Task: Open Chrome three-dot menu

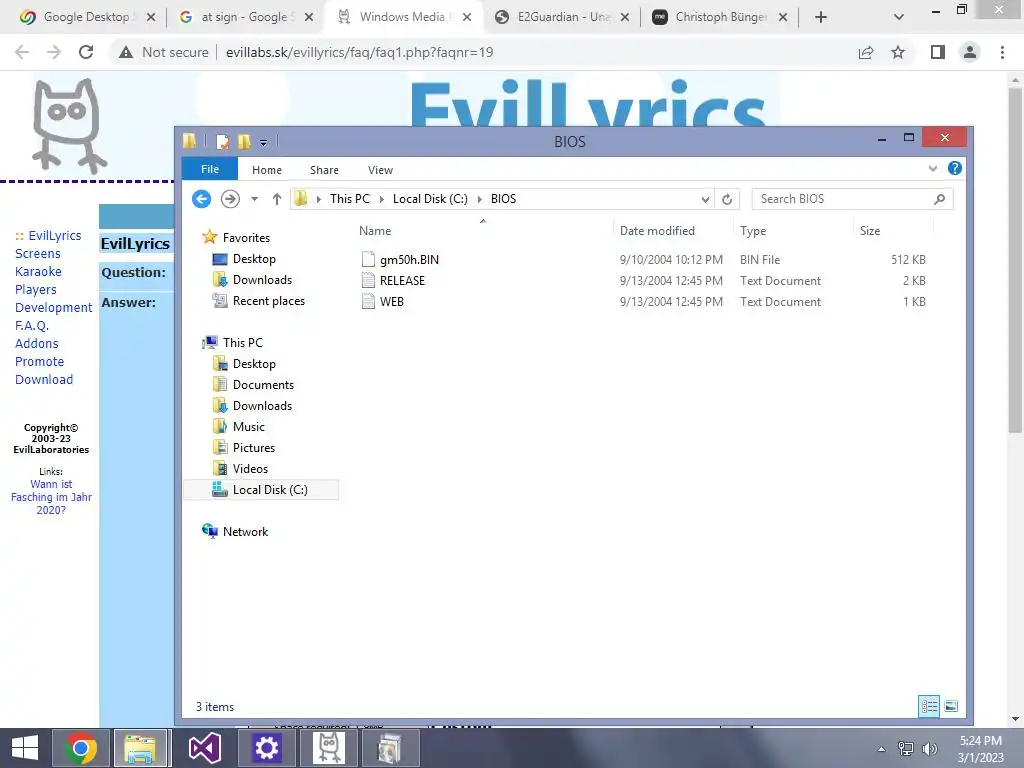Action: click(1002, 52)
